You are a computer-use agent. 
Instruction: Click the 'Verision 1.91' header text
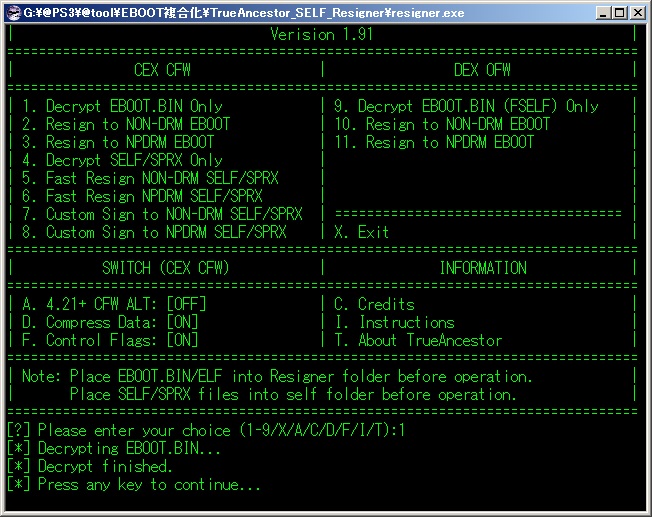tap(321, 34)
